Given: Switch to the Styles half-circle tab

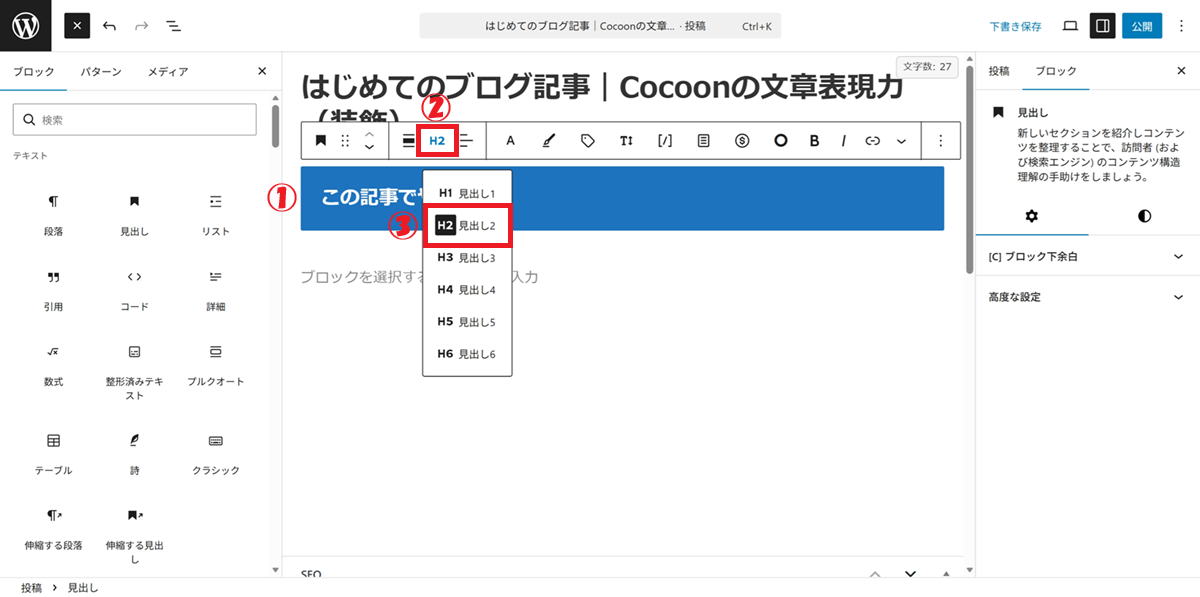Looking at the screenshot, I should pyautogui.click(x=1144, y=215).
